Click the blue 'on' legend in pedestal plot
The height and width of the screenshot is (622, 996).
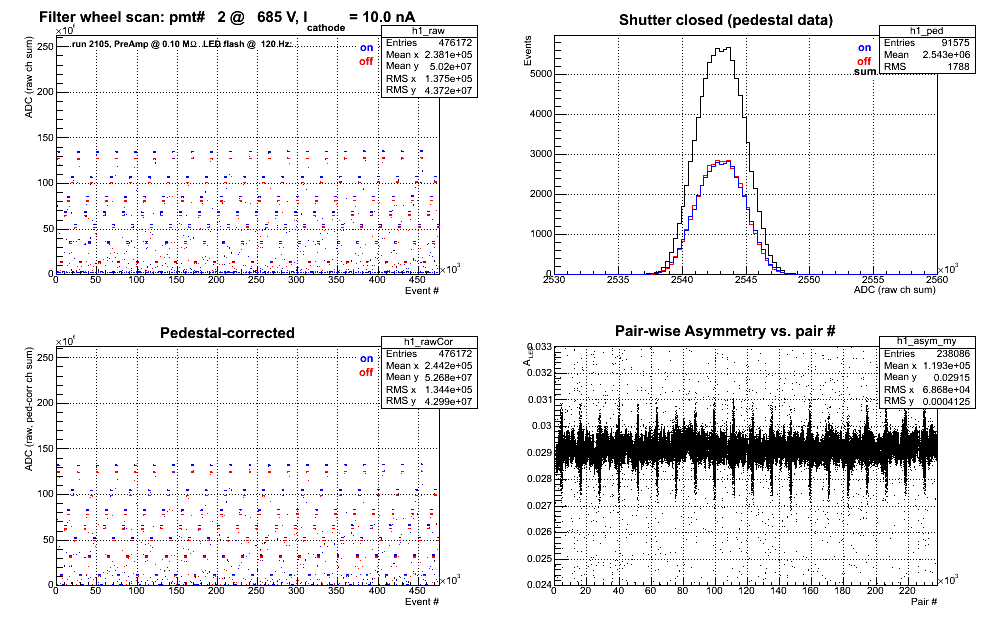865,48
